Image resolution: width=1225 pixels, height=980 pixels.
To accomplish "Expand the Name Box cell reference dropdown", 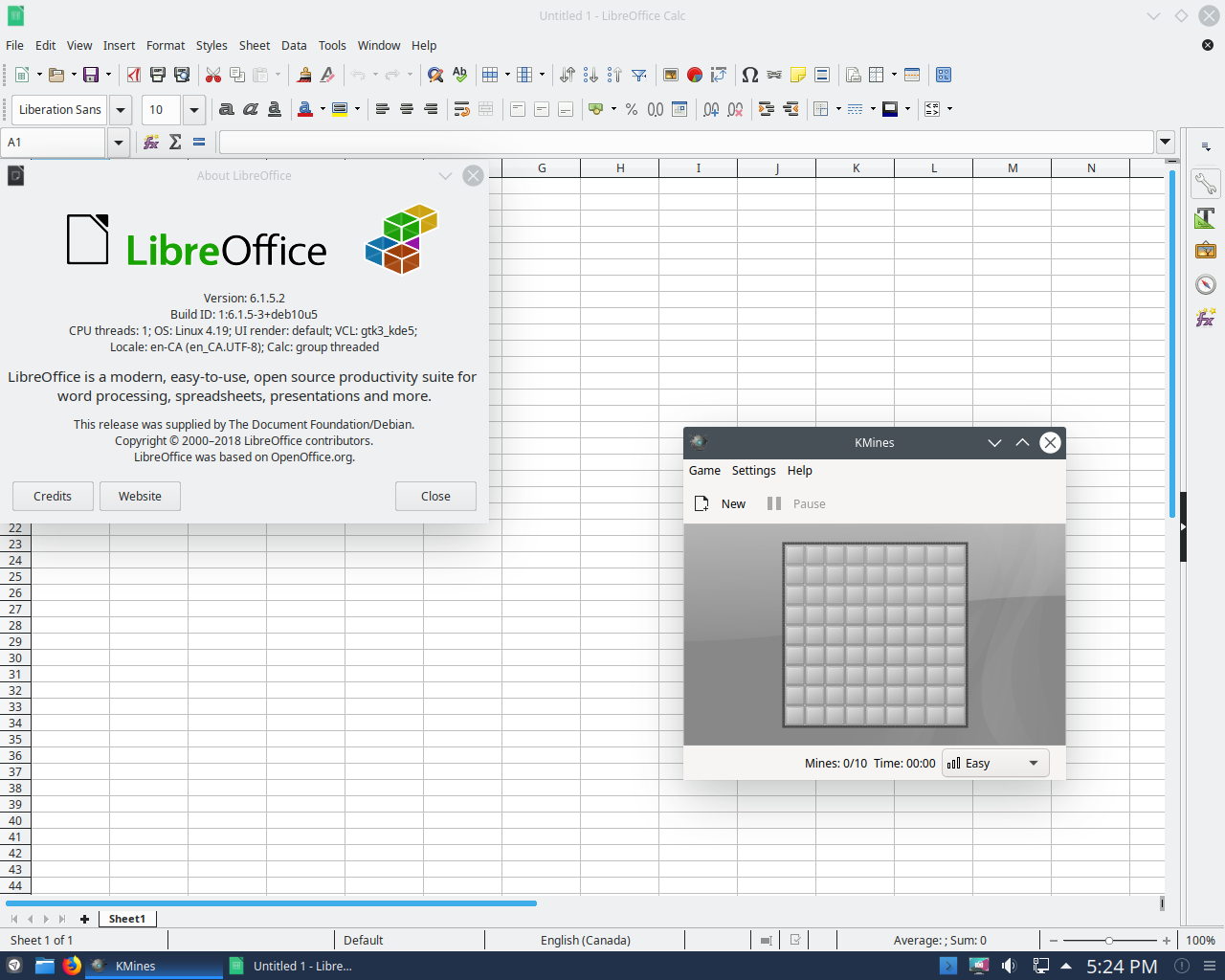I will 119,143.
